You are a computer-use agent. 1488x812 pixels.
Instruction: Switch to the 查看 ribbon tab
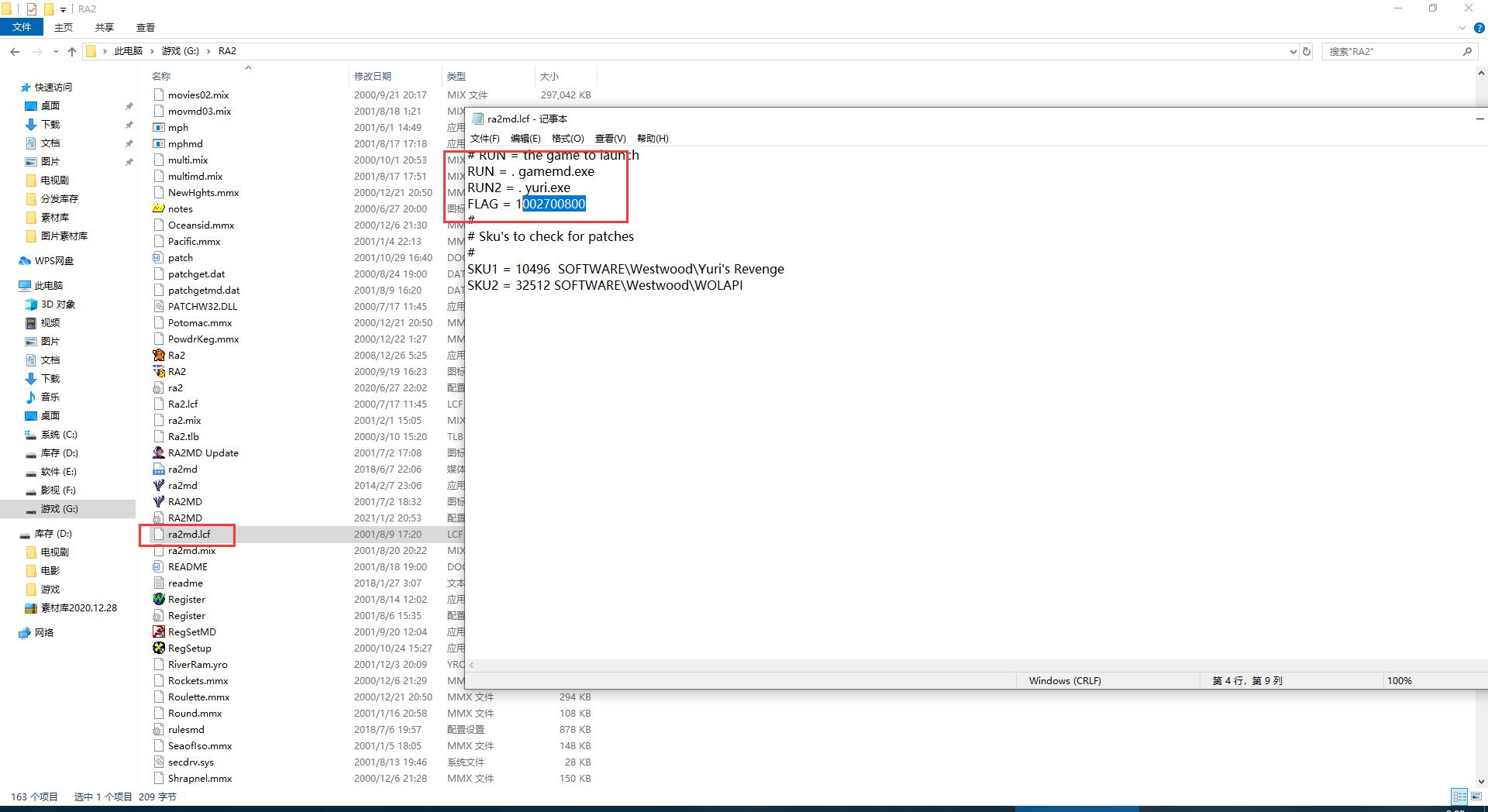point(145,27)
